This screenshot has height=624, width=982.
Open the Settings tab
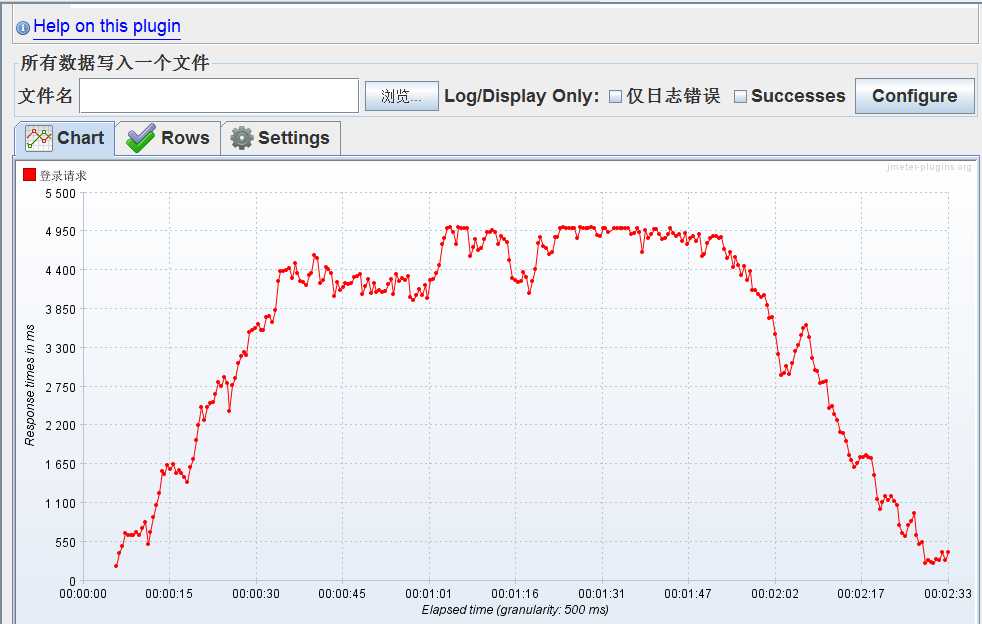[281, 138]
